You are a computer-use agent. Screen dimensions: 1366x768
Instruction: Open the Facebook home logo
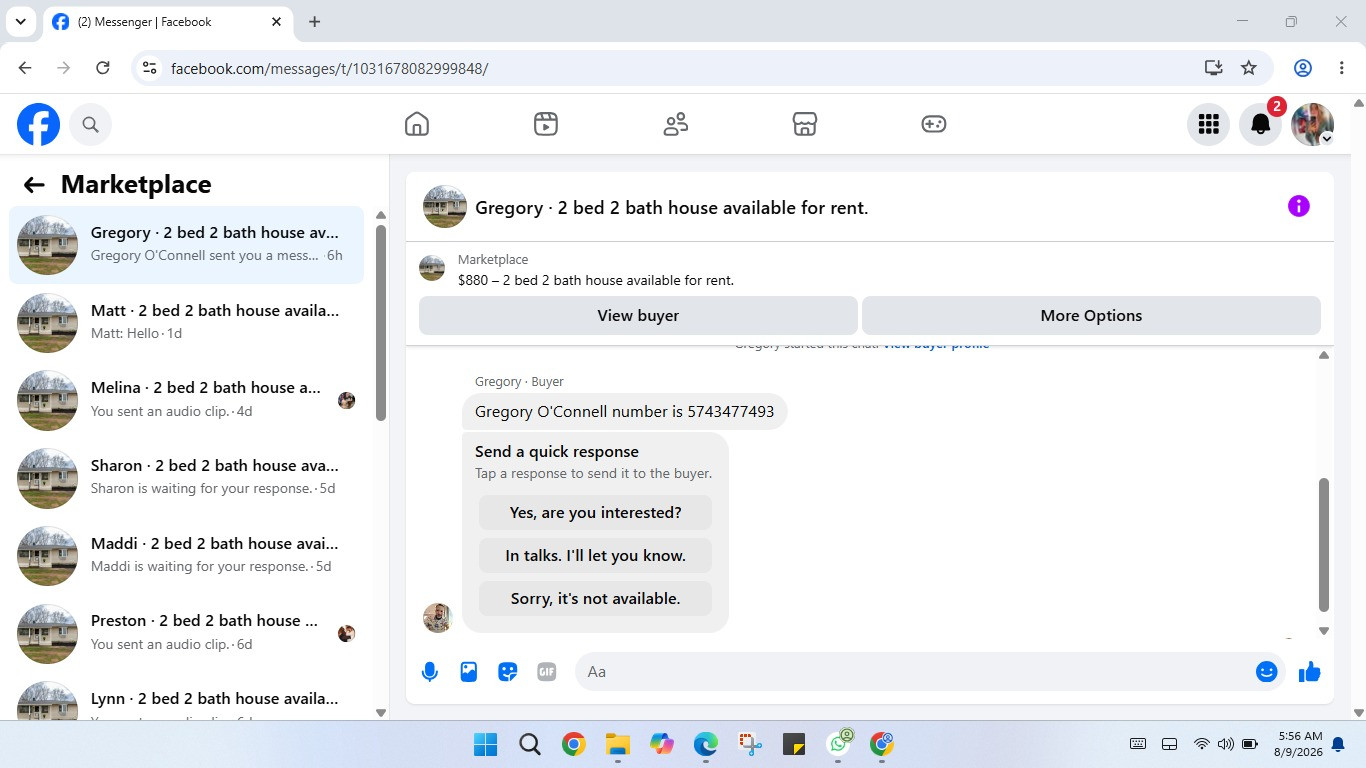click(39, 125)
